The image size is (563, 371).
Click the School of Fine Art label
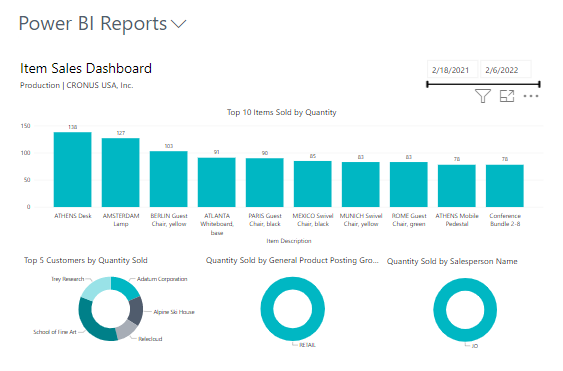(55, 332)
